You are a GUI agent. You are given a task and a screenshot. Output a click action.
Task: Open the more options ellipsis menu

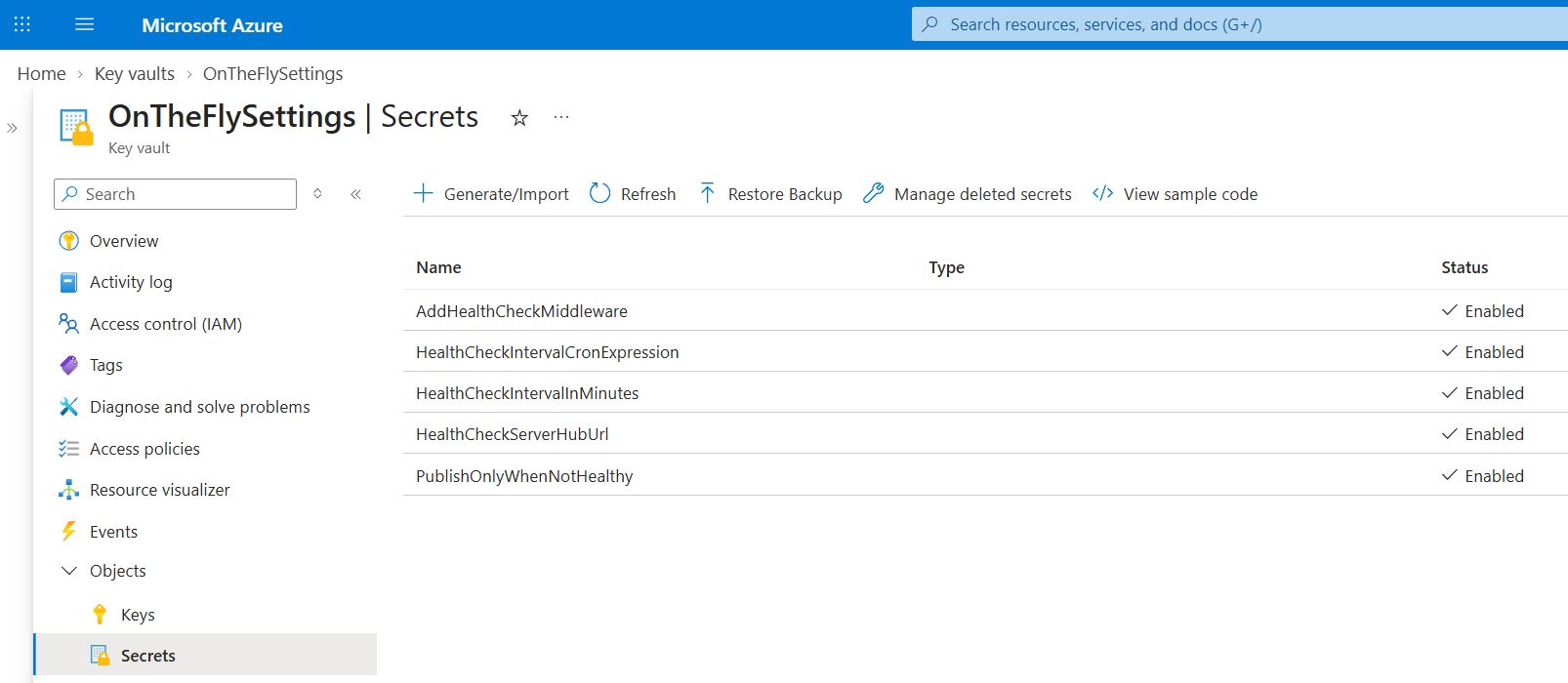coord(561,117)
